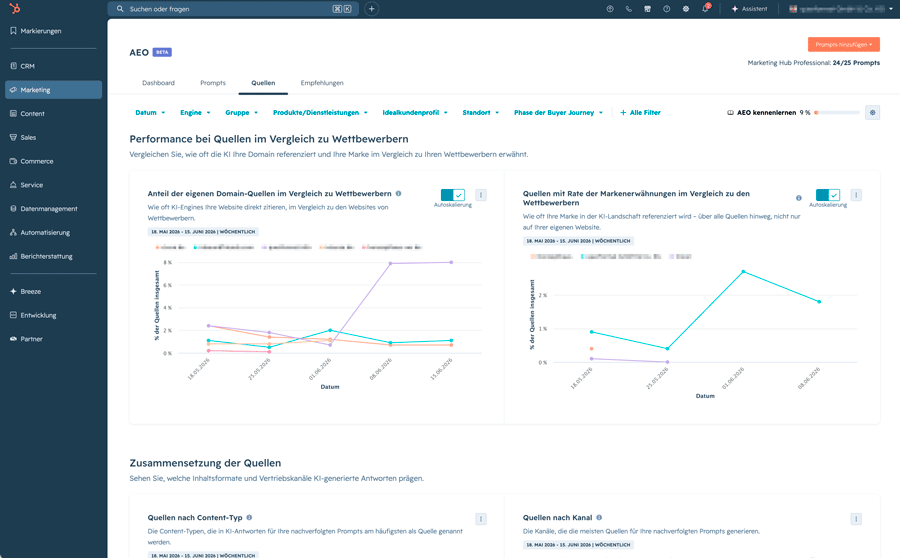Click the plus button beside the search bar
Screen dimensions: 900x558
[x=371, y=9]
